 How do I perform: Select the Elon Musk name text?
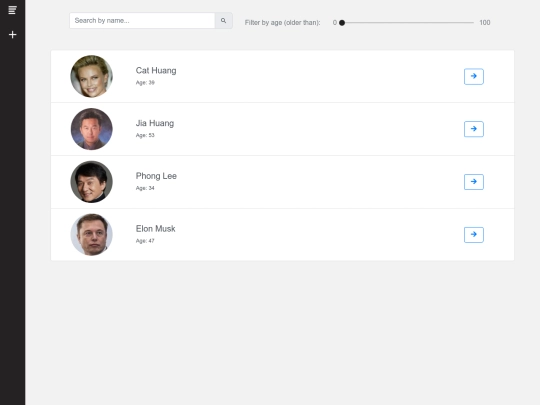pos(155,229)
